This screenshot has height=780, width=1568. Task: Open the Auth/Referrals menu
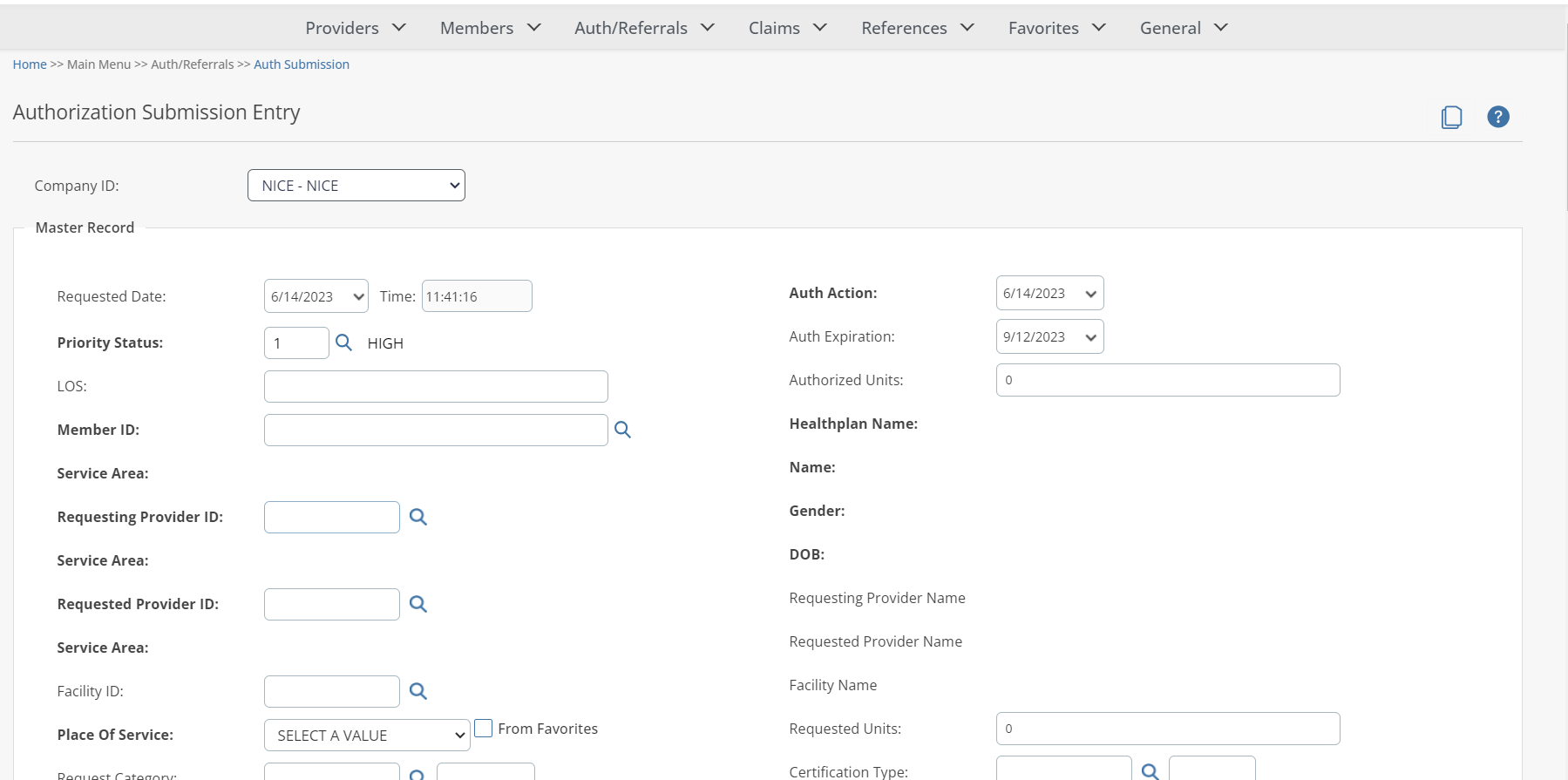[644, 28]
